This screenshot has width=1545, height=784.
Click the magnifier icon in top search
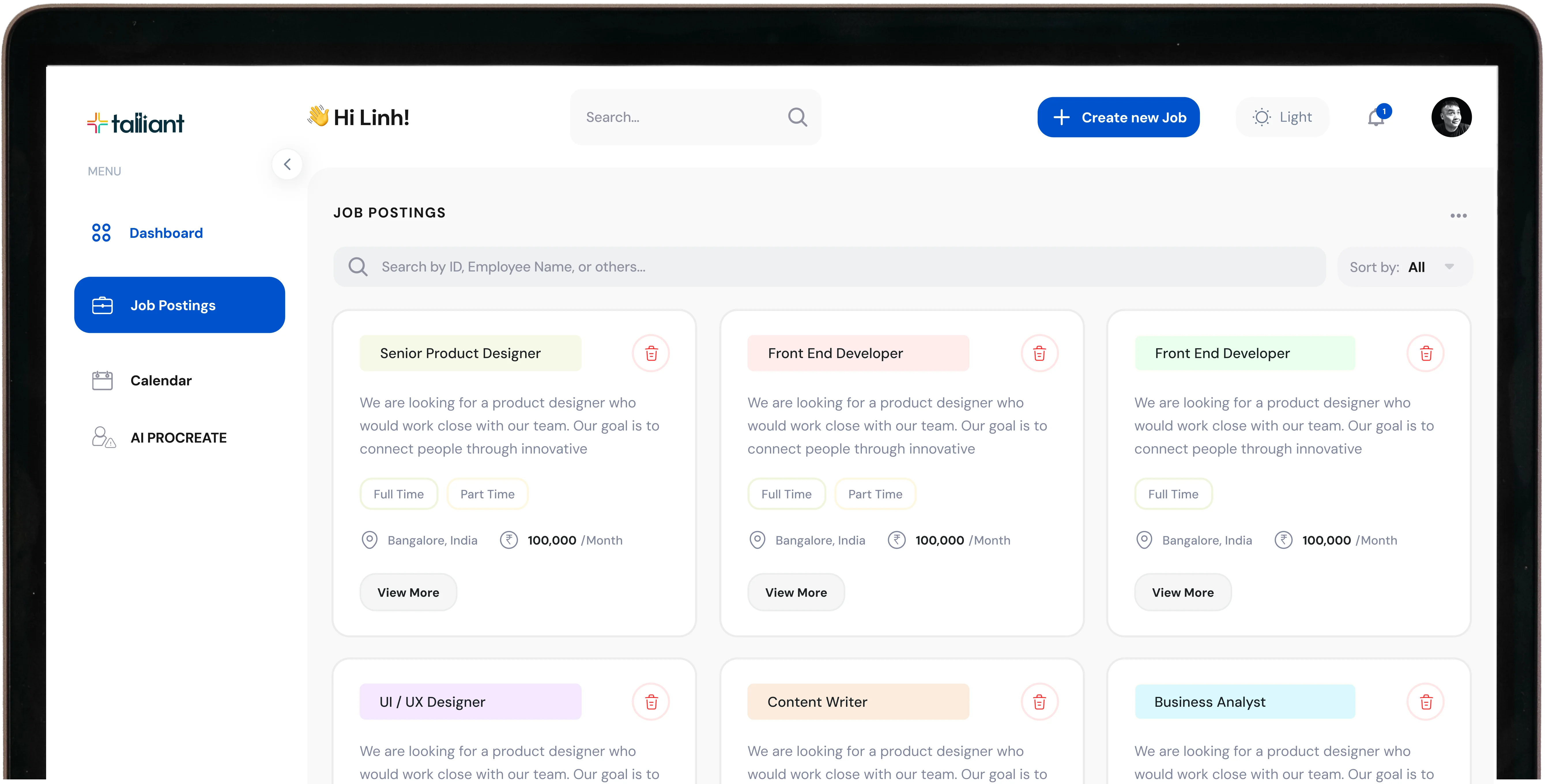(797, 117)
